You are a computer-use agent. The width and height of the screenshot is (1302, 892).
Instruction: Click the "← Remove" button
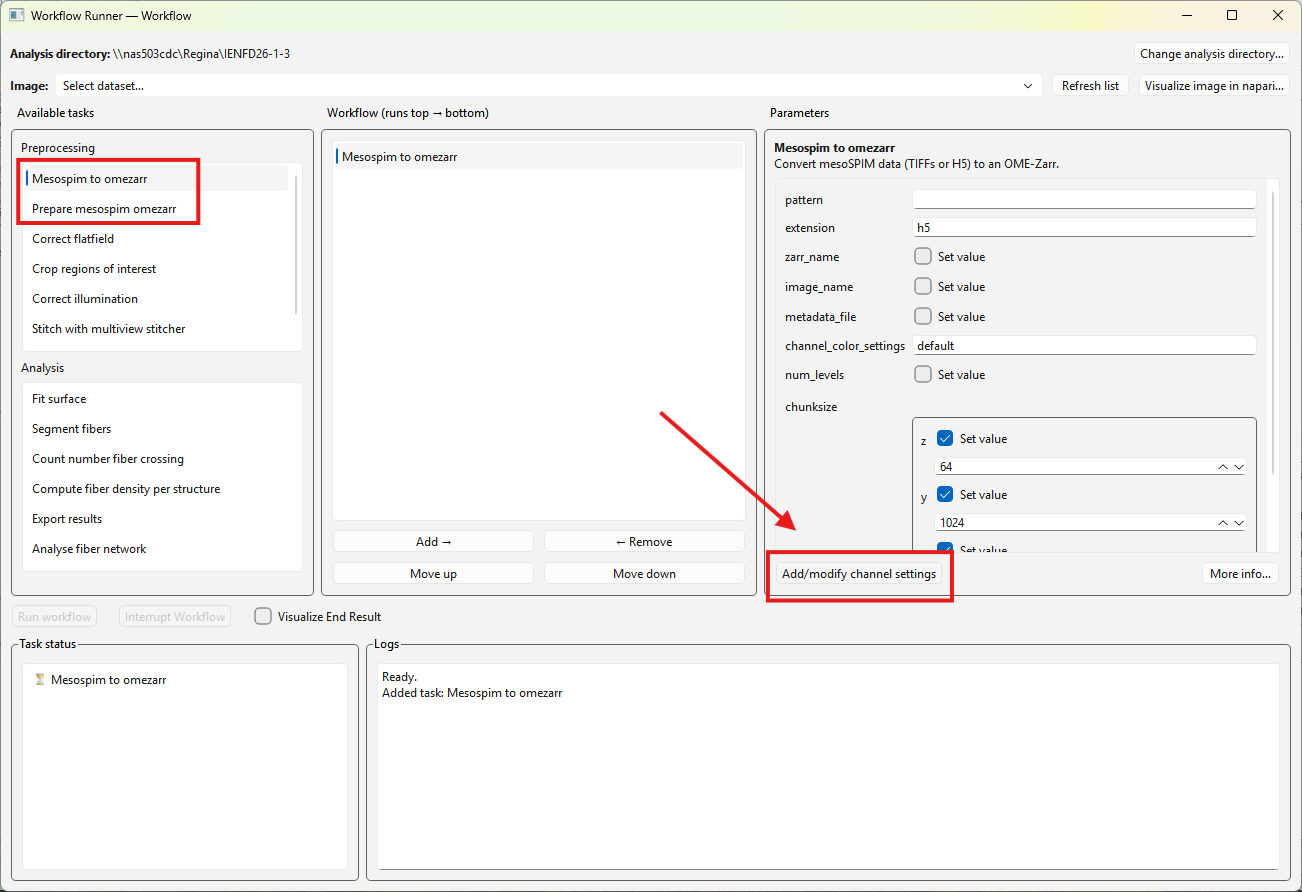(x=644, y=539)
